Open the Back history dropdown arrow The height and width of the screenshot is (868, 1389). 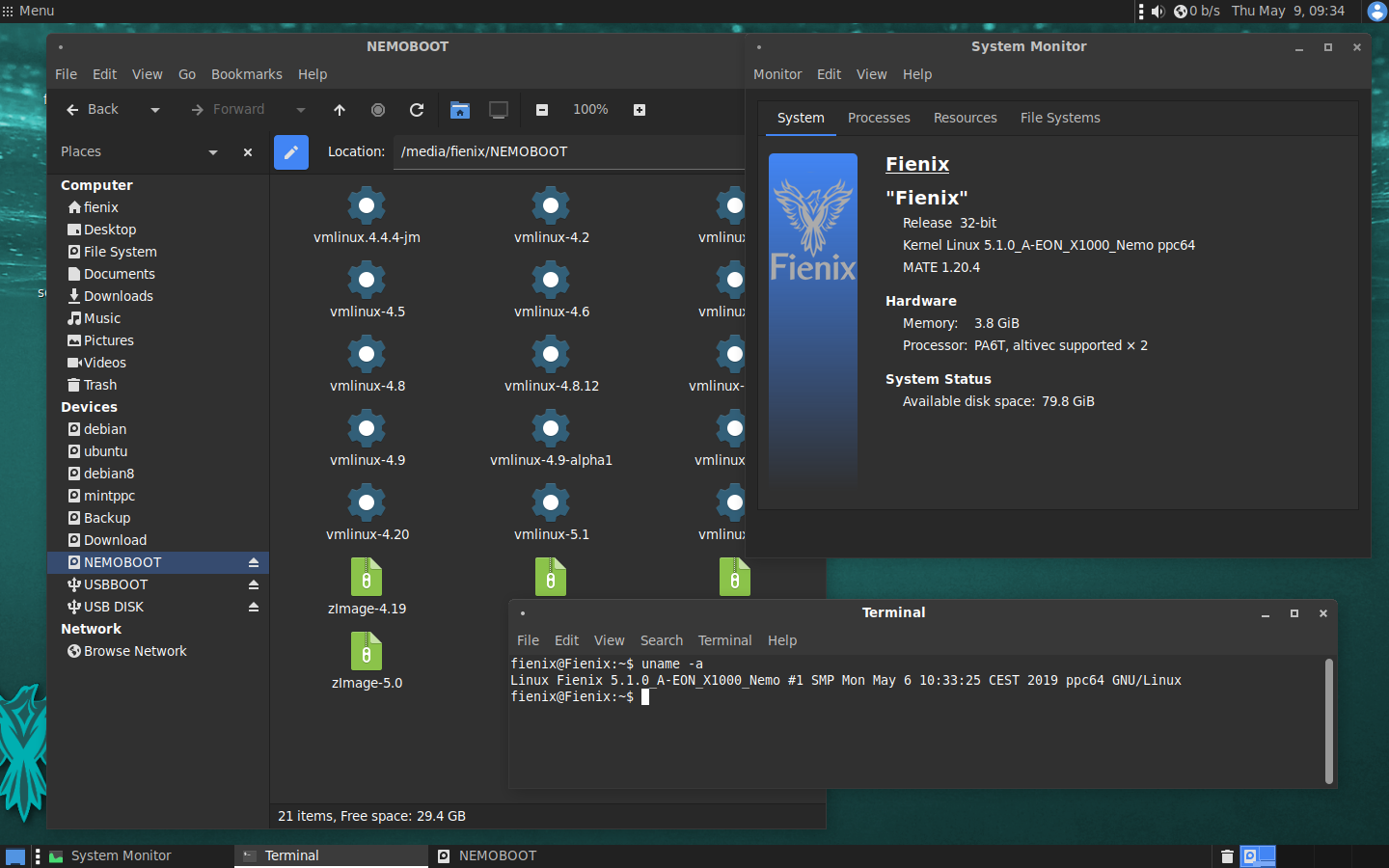point(155,110)
